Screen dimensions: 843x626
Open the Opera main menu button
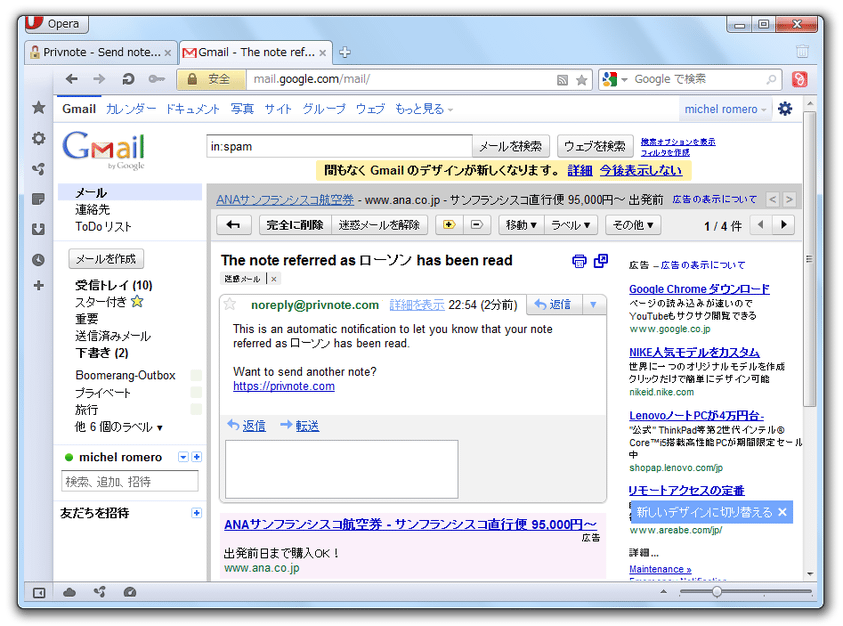56,24
